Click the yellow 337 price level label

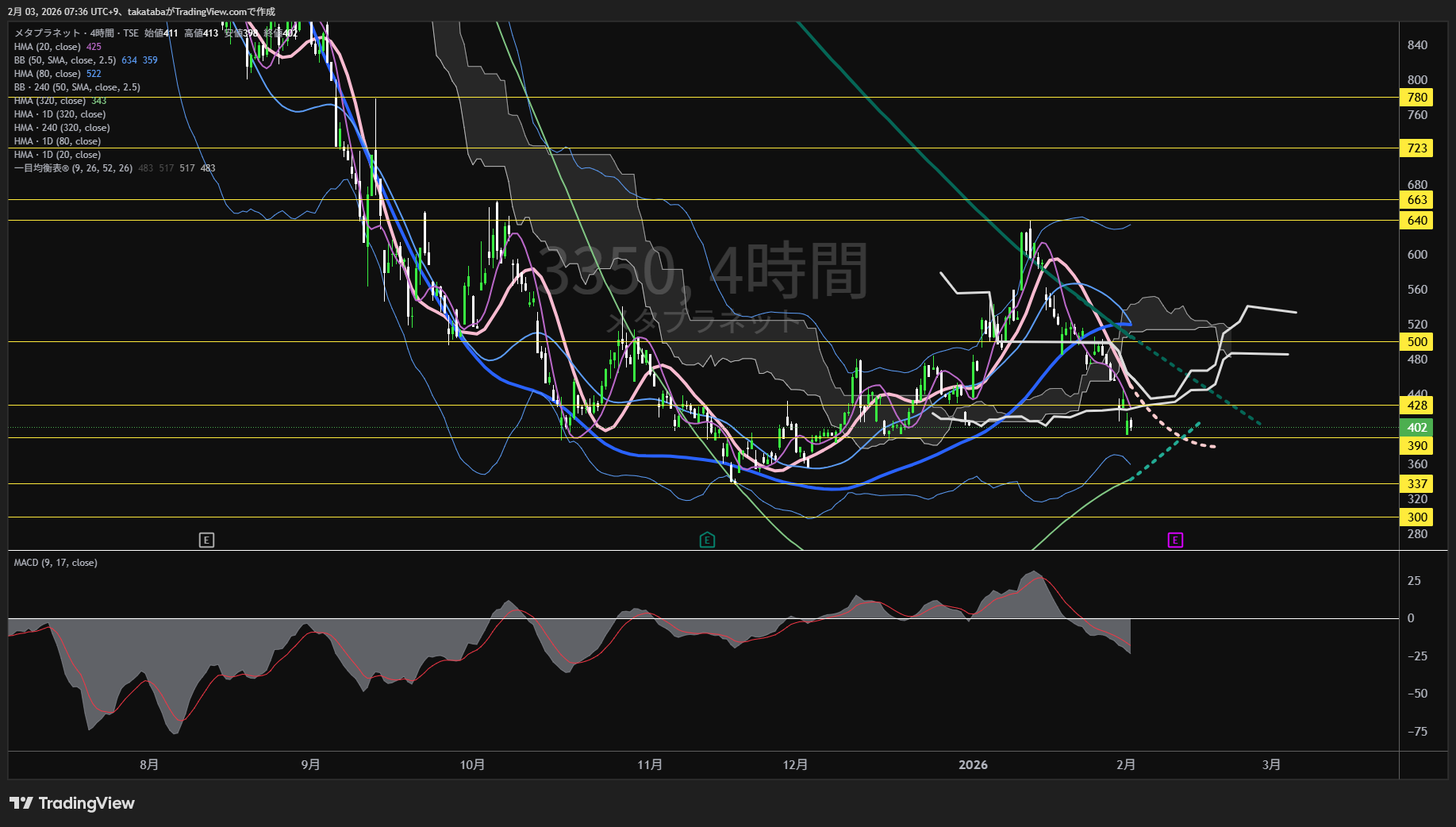tap(1417, 484)
